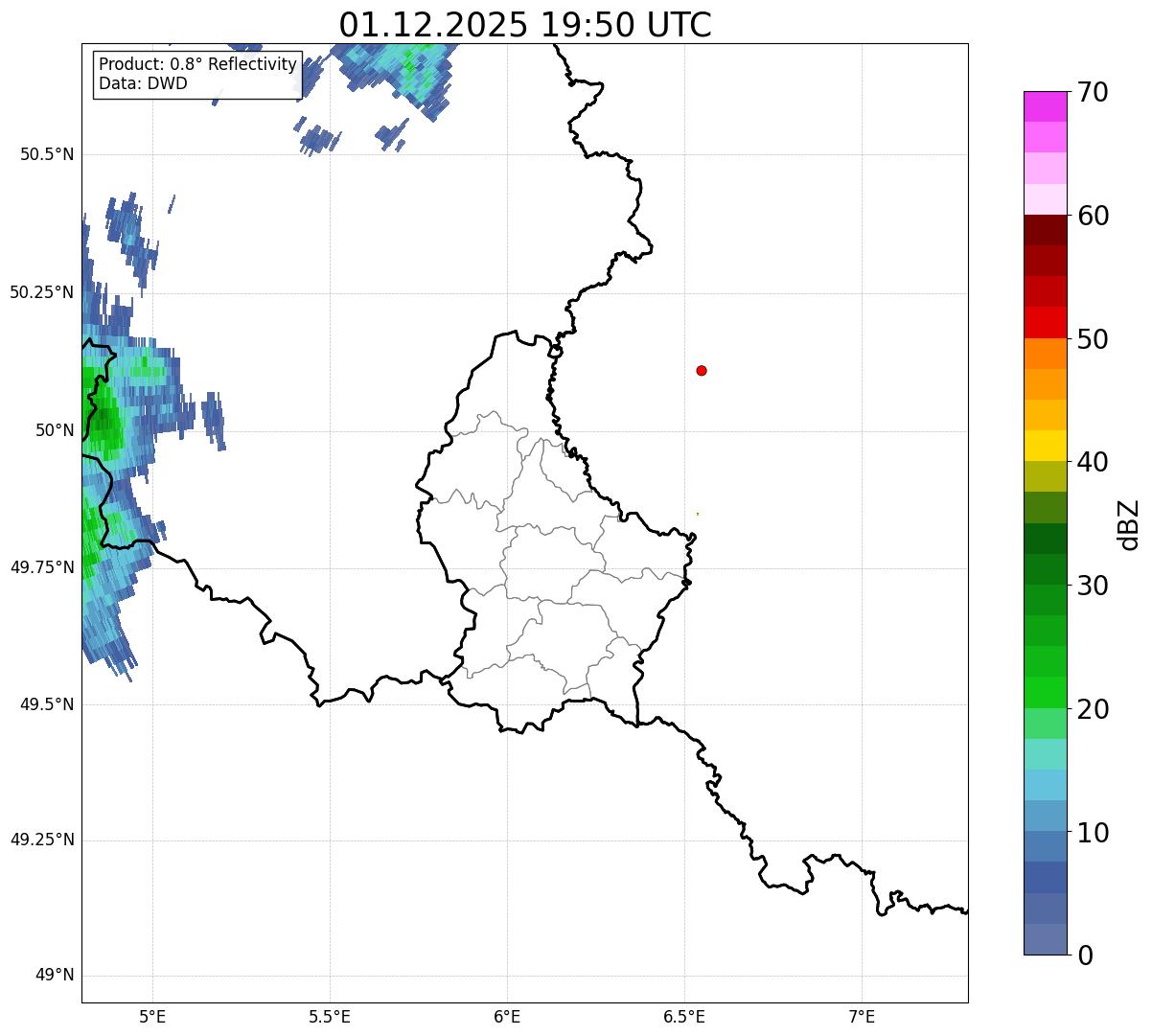Click the 6°E longitude label
The height and width of the screenshot is (1036, 1152).
(507, 1016)
